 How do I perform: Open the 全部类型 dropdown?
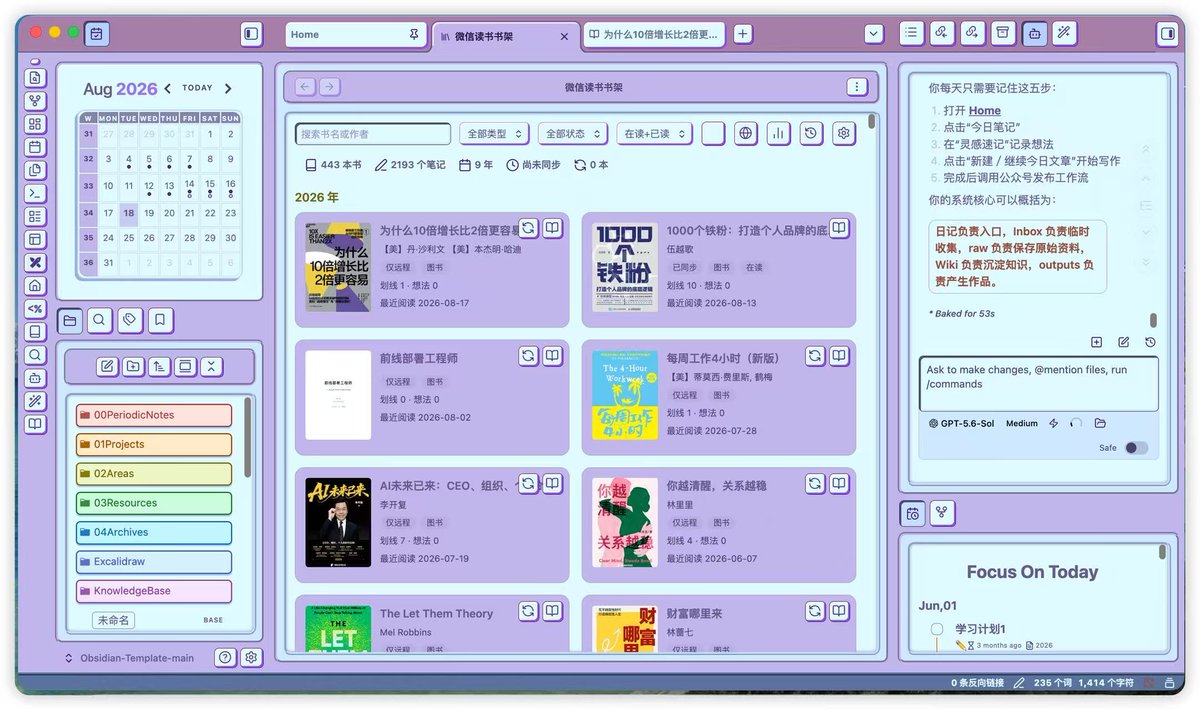[494, 134]
